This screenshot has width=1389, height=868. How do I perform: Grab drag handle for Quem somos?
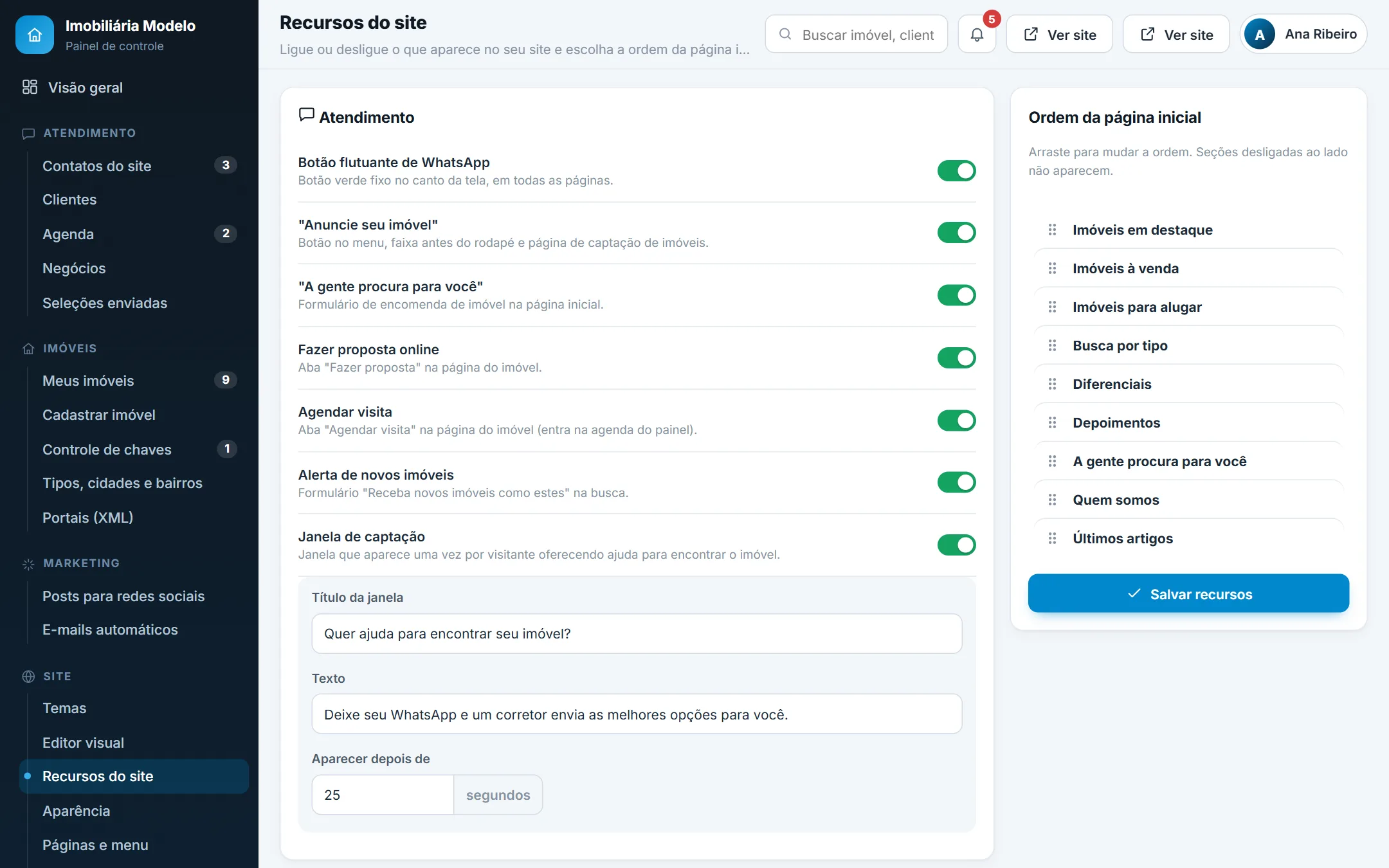1052,500
